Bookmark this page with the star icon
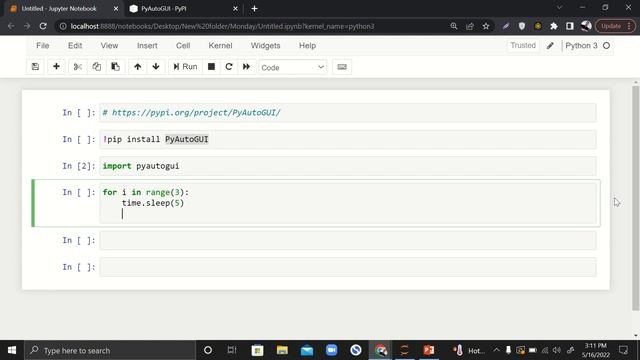The height and width of the screenshot is (360, 640). (486, 26)
